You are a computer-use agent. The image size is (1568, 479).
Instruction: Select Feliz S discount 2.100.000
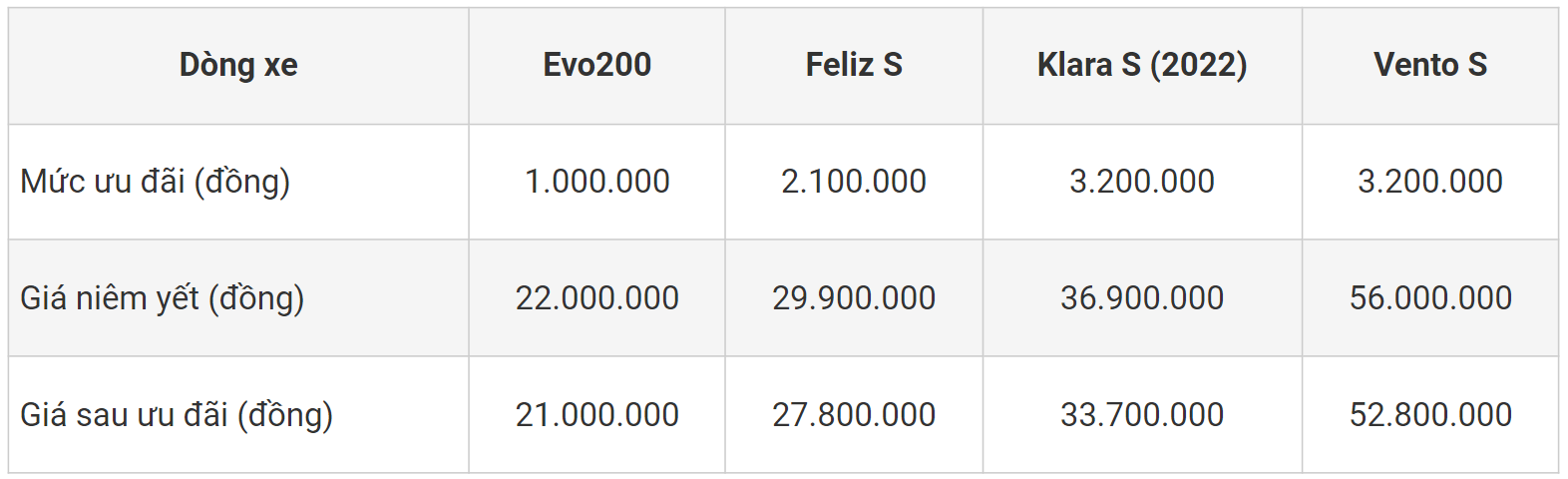click(854, 182)
